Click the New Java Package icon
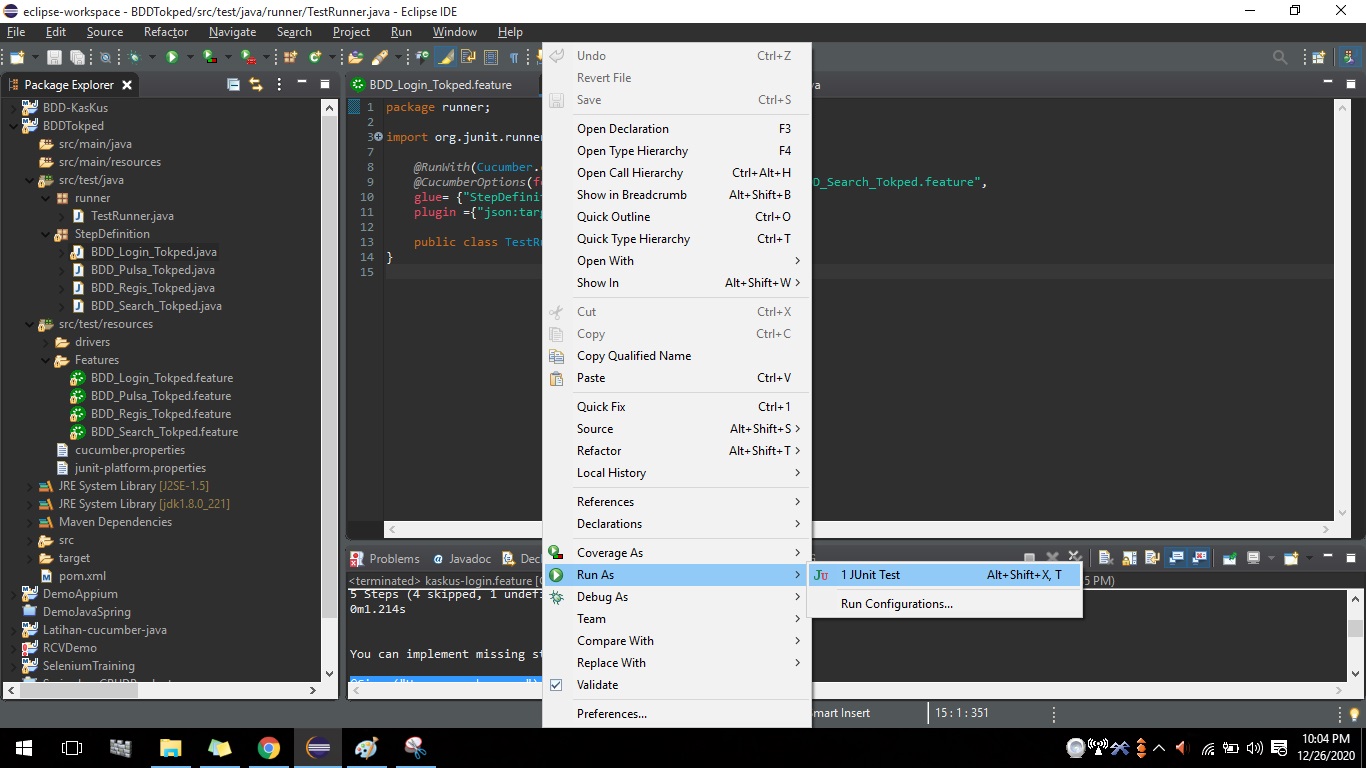The height and width of the screenshot is (768, 1366). (x=291, y=57)
